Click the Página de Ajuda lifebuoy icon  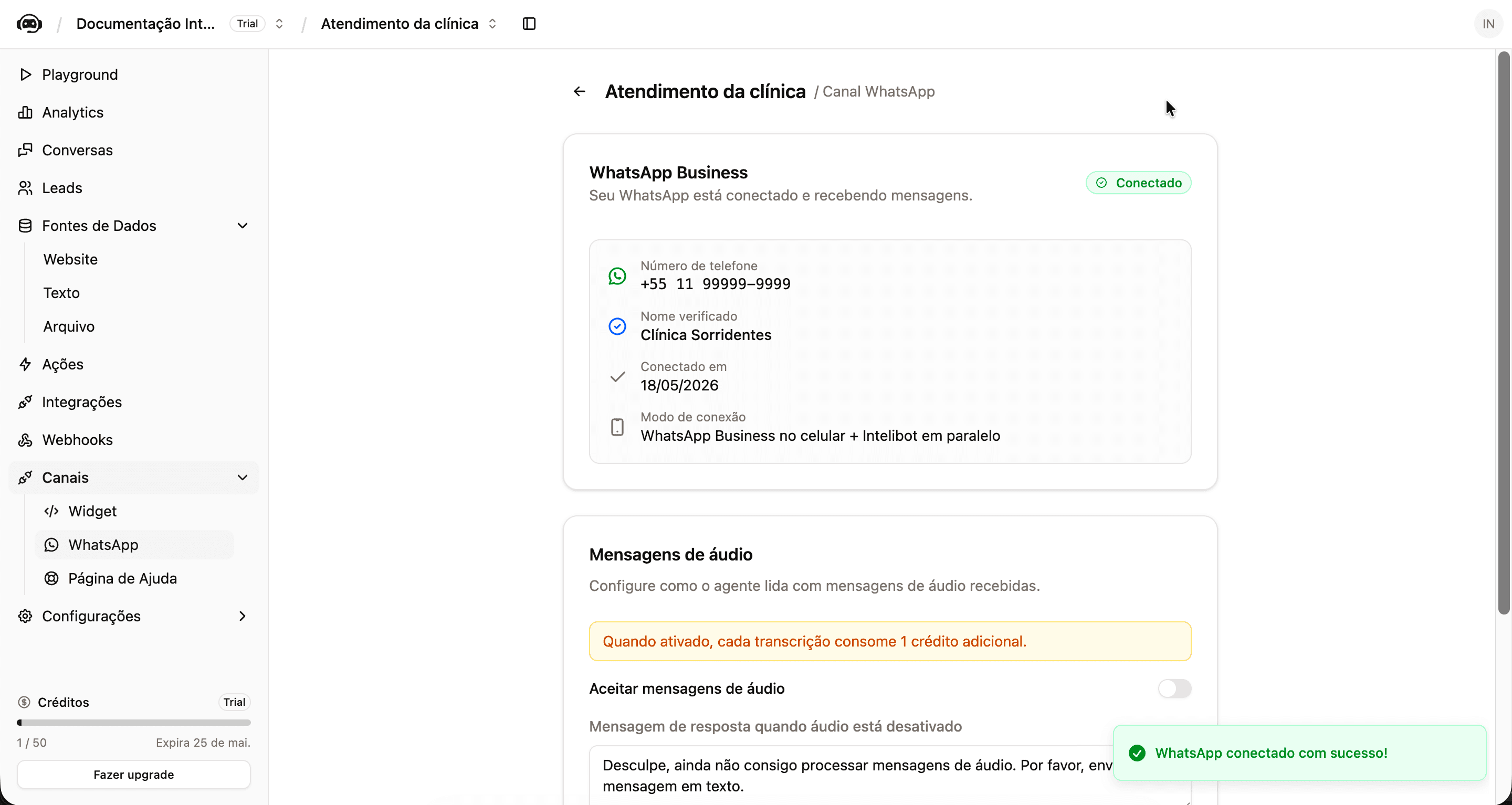(51, 578)
